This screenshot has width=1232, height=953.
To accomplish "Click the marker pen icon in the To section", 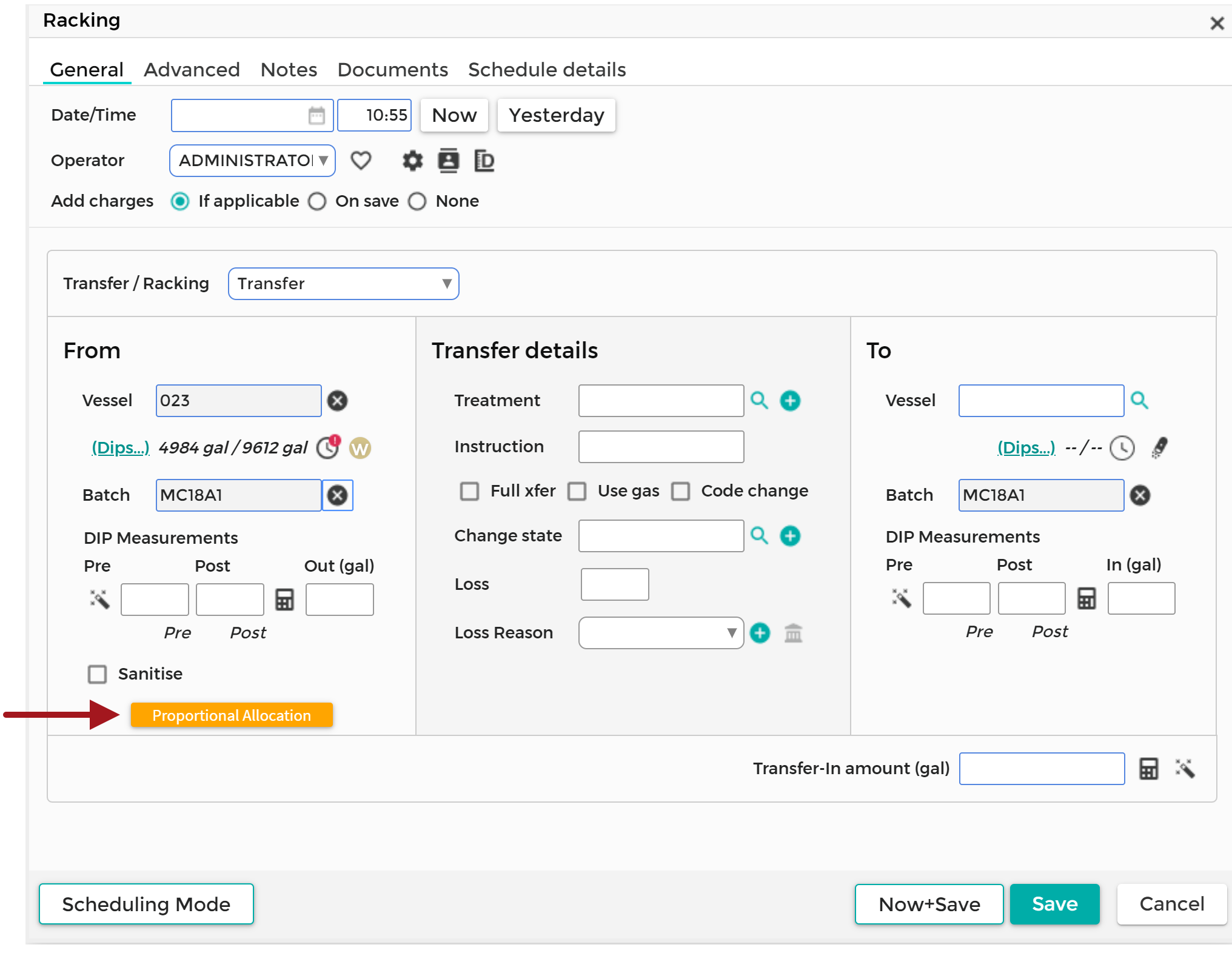I will click(x=1160, y=448).
